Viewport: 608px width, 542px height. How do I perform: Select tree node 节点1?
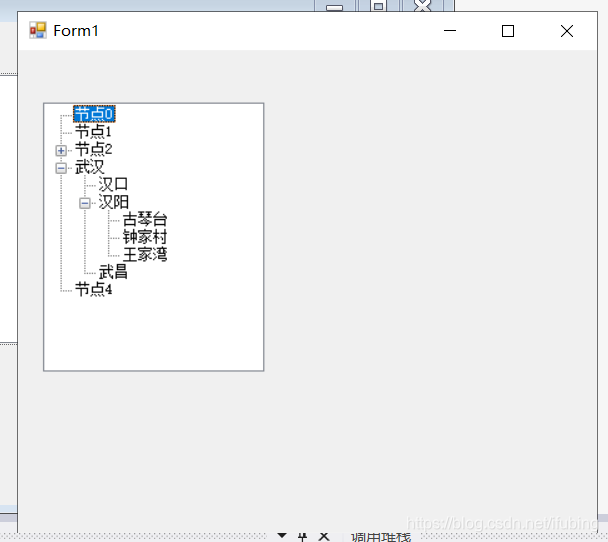click(93, 132)
